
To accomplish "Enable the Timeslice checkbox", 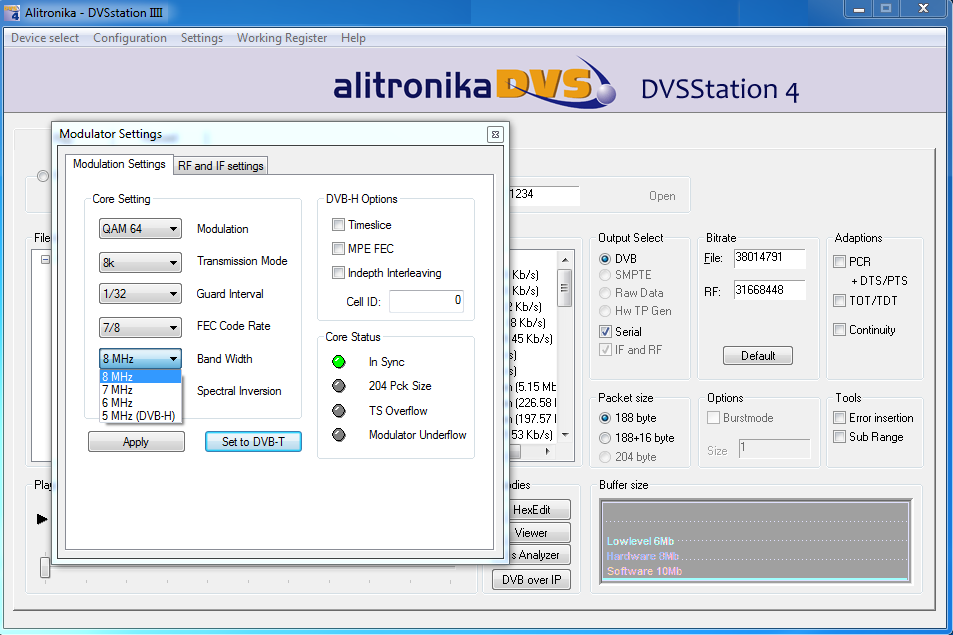I will pos(339,225).
